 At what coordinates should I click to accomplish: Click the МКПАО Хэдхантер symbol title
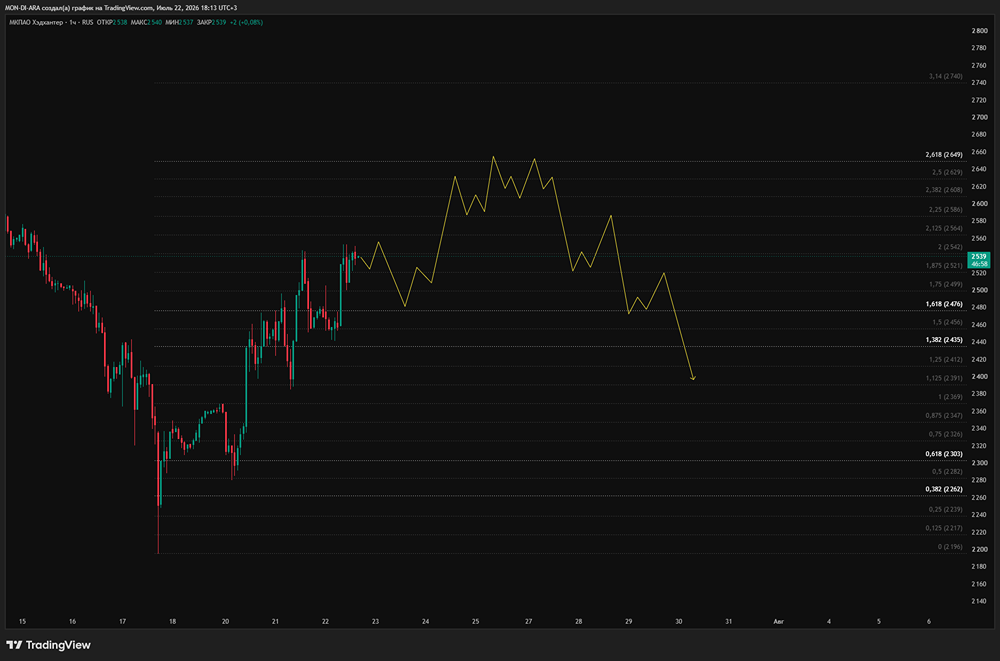[x=38, y=22]
